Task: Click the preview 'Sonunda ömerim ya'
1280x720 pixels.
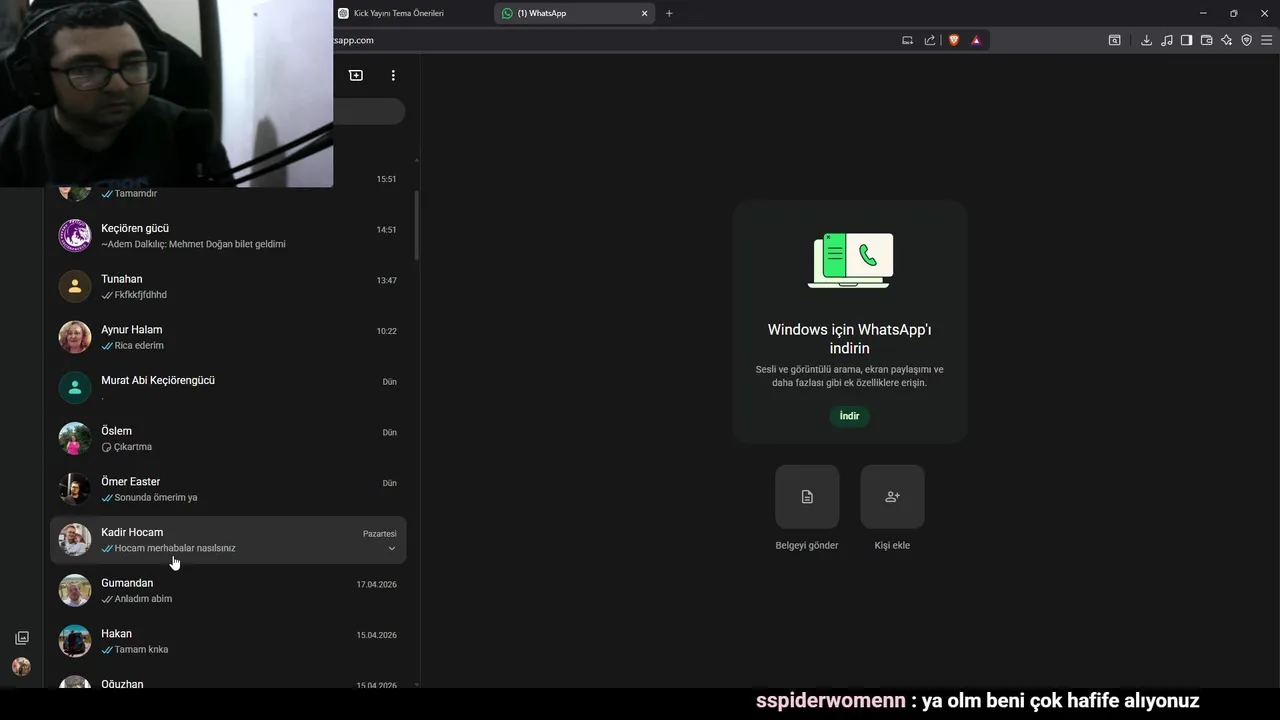Action: (156, 498)
